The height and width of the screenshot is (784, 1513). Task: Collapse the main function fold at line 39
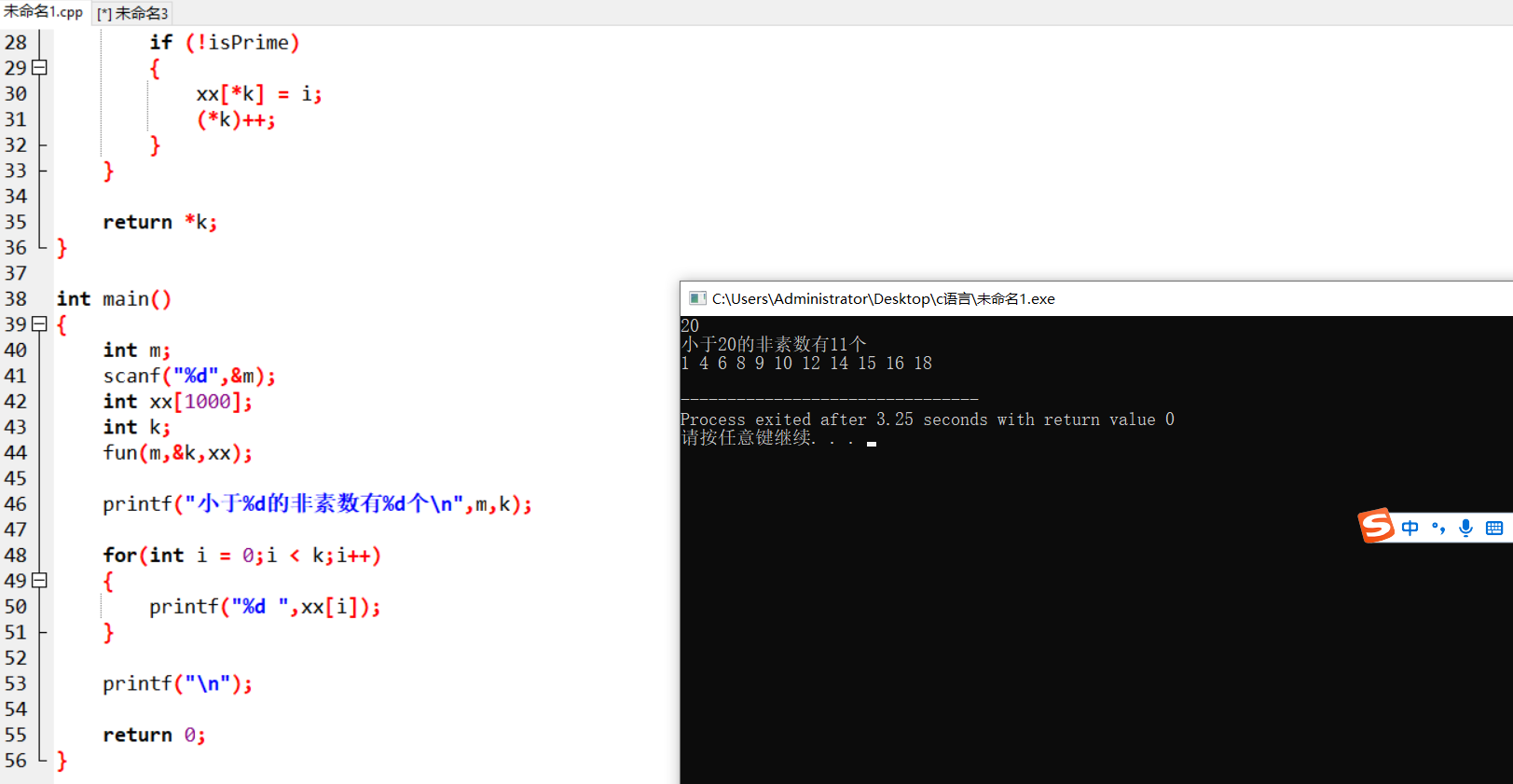coord(39,323)
